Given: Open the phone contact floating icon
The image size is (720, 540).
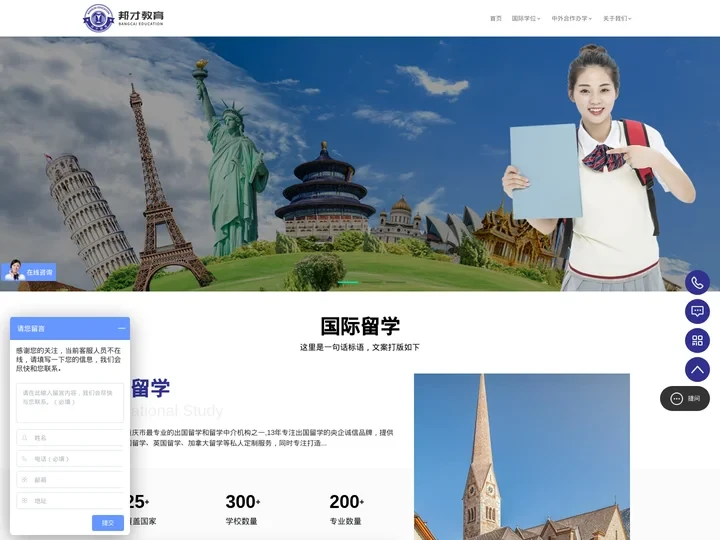Looking at the screenshot, I should (697, 282).
